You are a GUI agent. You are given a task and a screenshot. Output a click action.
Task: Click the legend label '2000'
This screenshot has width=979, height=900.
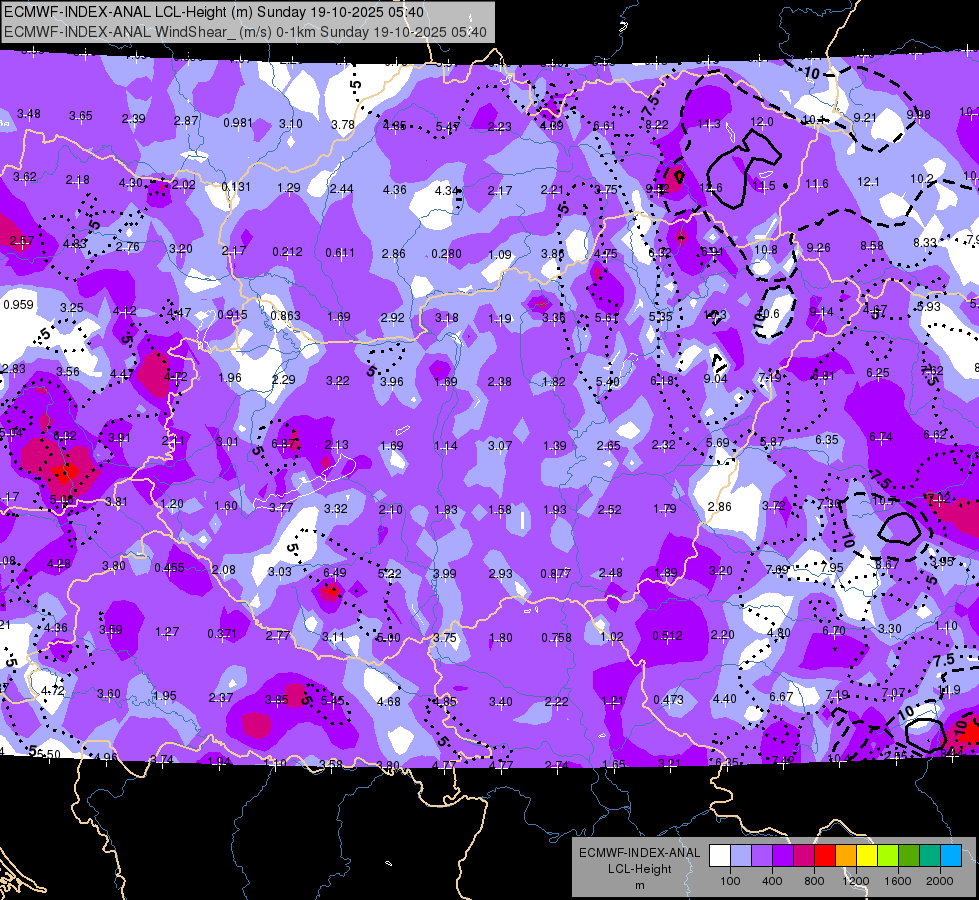tap(940, 881)
